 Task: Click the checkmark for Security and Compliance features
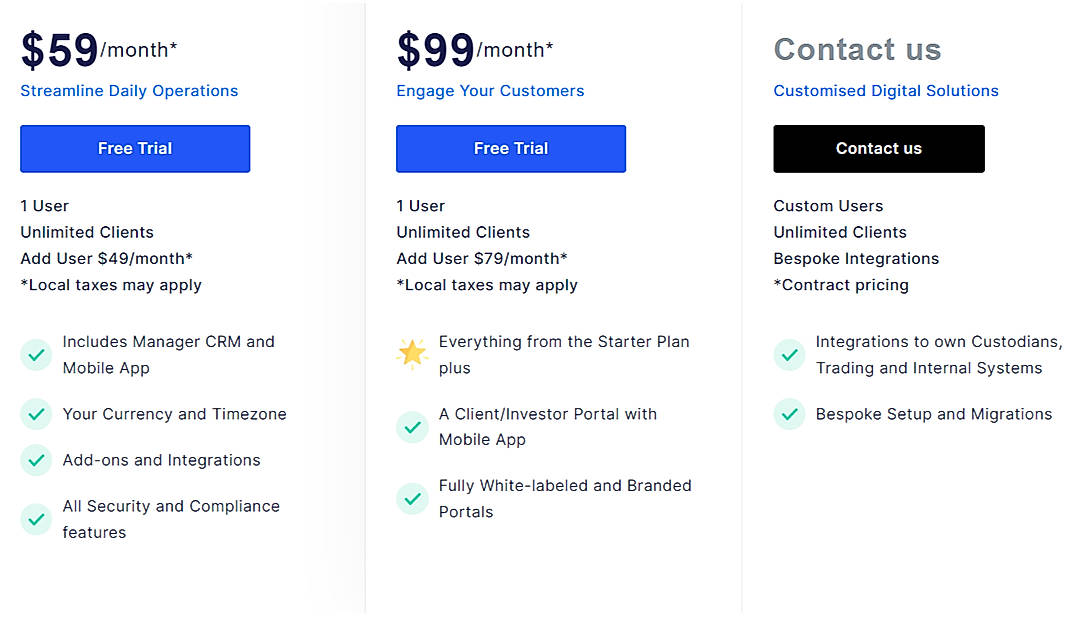pyautogui.click(x=36, y=519)
